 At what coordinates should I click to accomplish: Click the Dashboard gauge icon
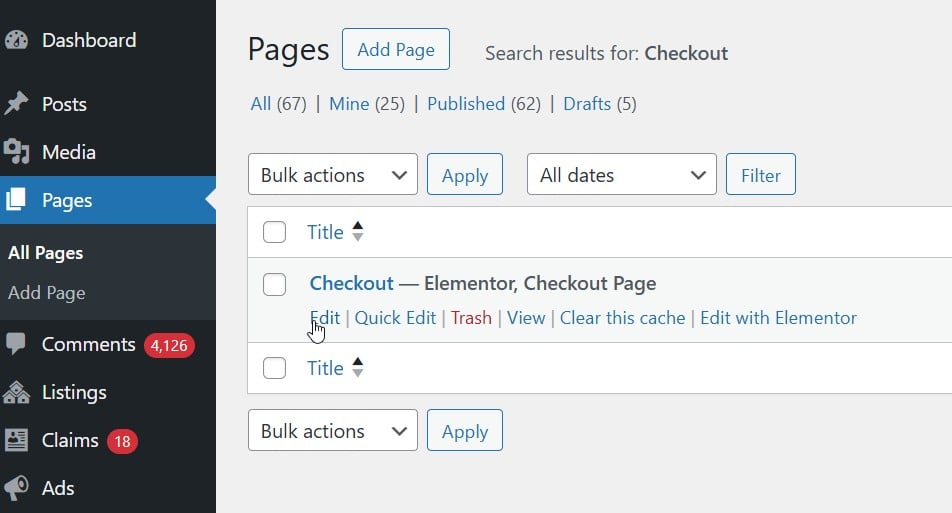tap(17, 41)
